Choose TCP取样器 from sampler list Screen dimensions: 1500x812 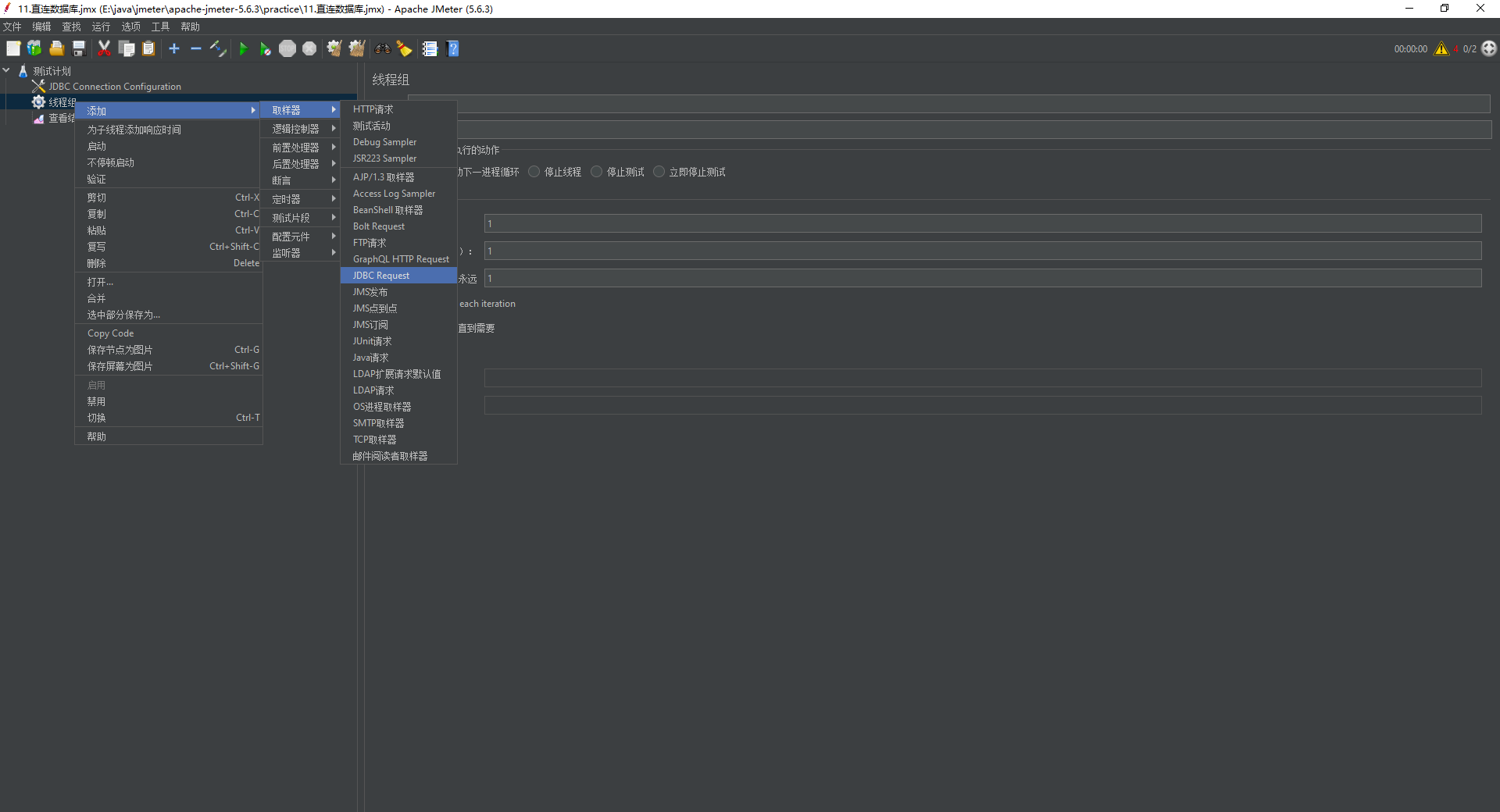point(398,440)
